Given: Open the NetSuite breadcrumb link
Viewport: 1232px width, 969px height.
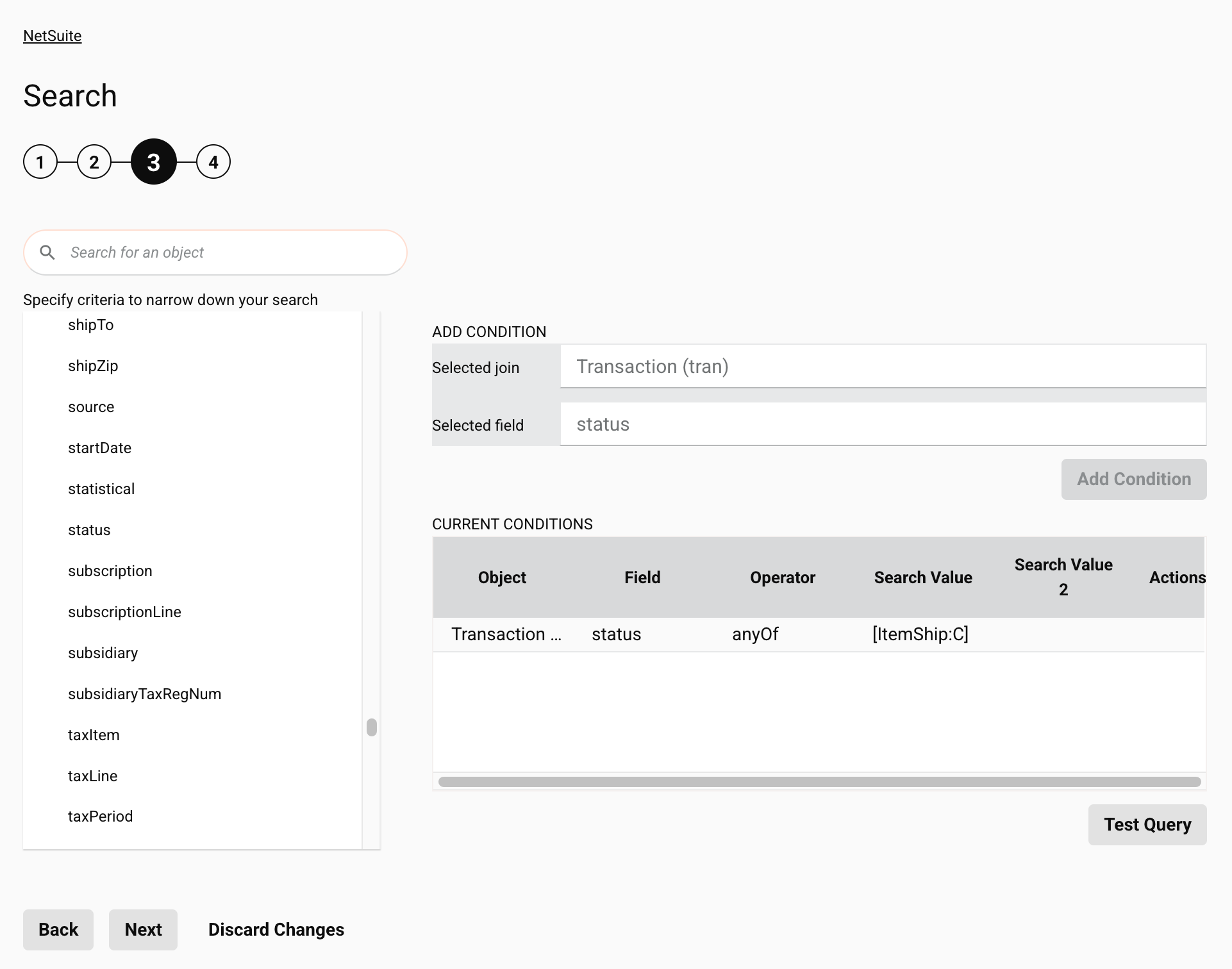Looking at the screenshot, I should (x=52, y=36).
